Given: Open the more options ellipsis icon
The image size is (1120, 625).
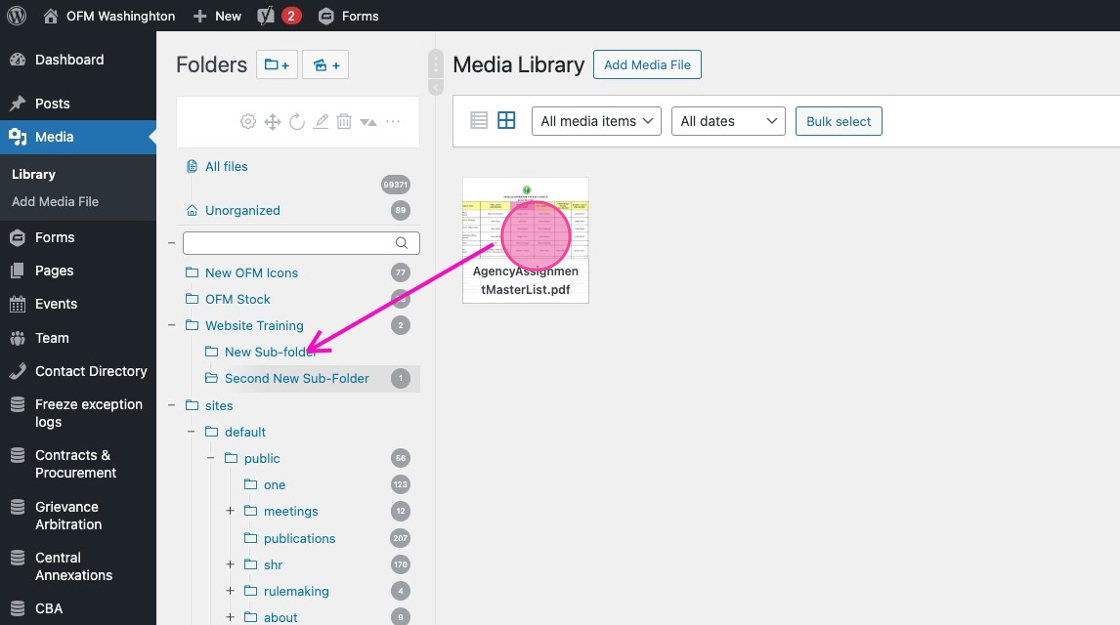Looking at the screenshot, I should 393,121.
